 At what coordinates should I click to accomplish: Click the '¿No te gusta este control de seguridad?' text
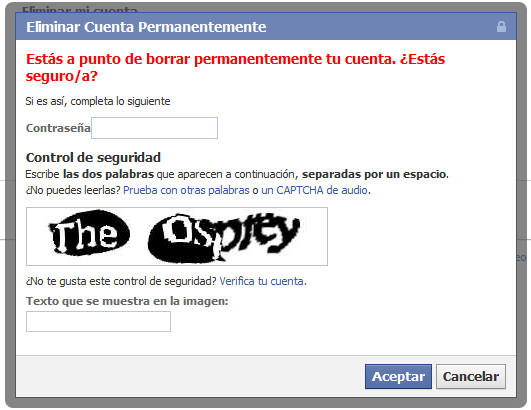point(121,281)
